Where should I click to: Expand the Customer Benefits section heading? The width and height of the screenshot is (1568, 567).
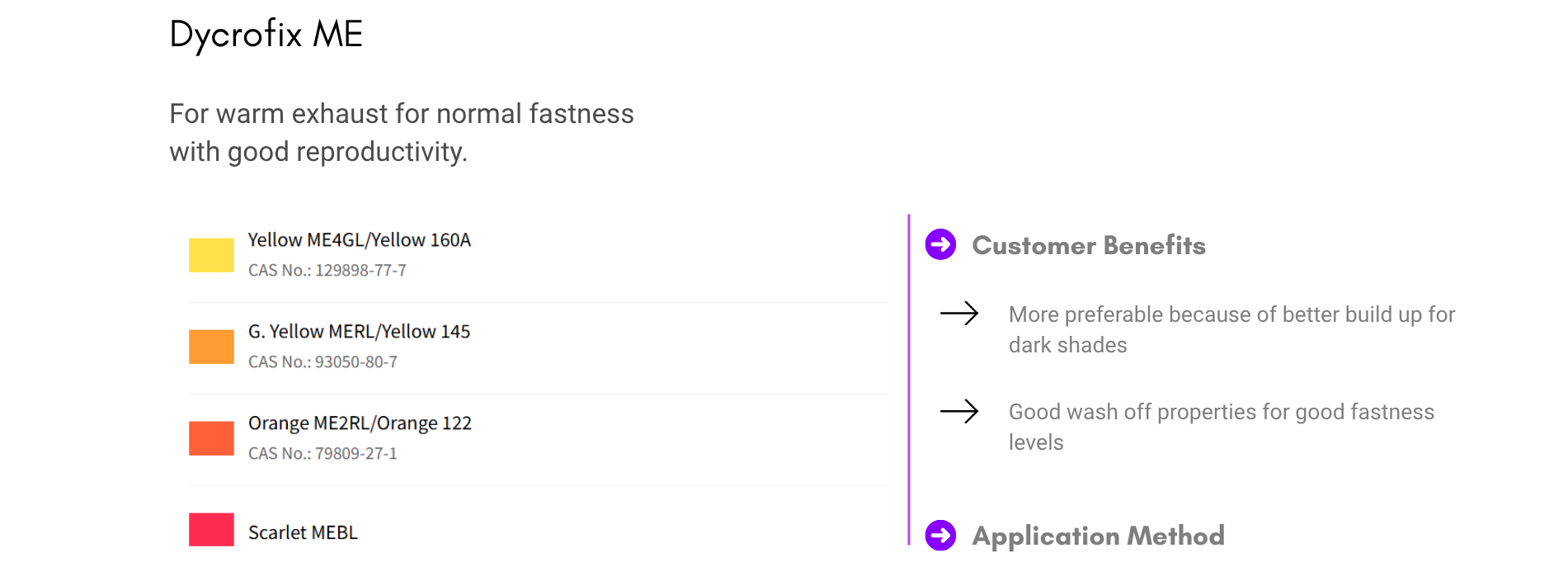pos(1089,245)
